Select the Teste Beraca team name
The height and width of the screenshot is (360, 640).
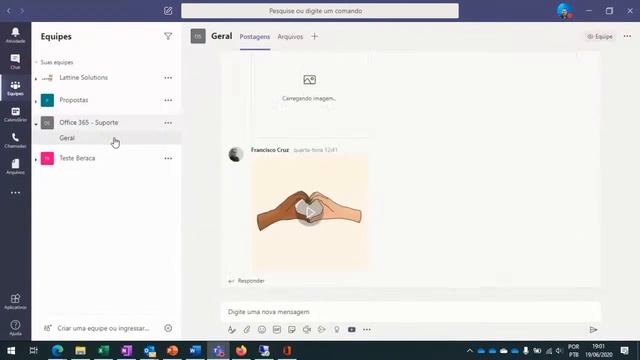coord(77,158)
